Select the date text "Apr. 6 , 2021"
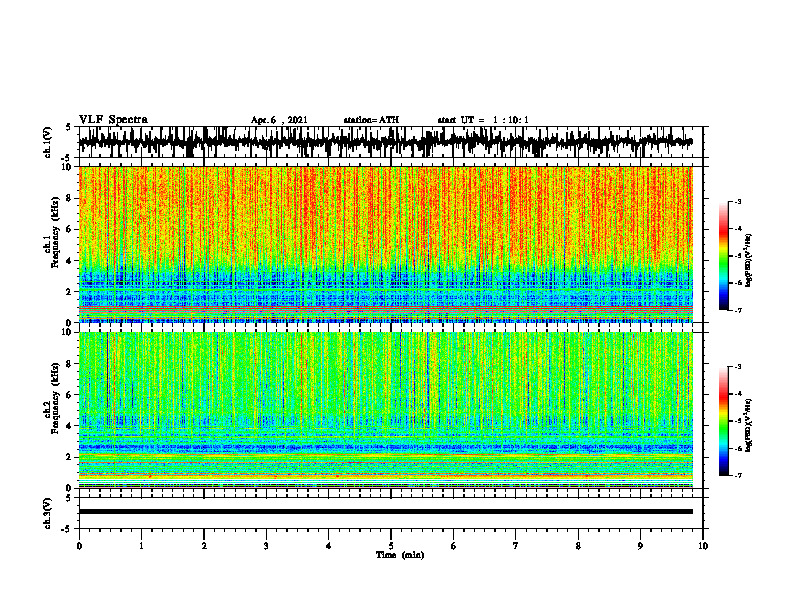Viewport: 792px width, 612px height. [x=279, y=120]
